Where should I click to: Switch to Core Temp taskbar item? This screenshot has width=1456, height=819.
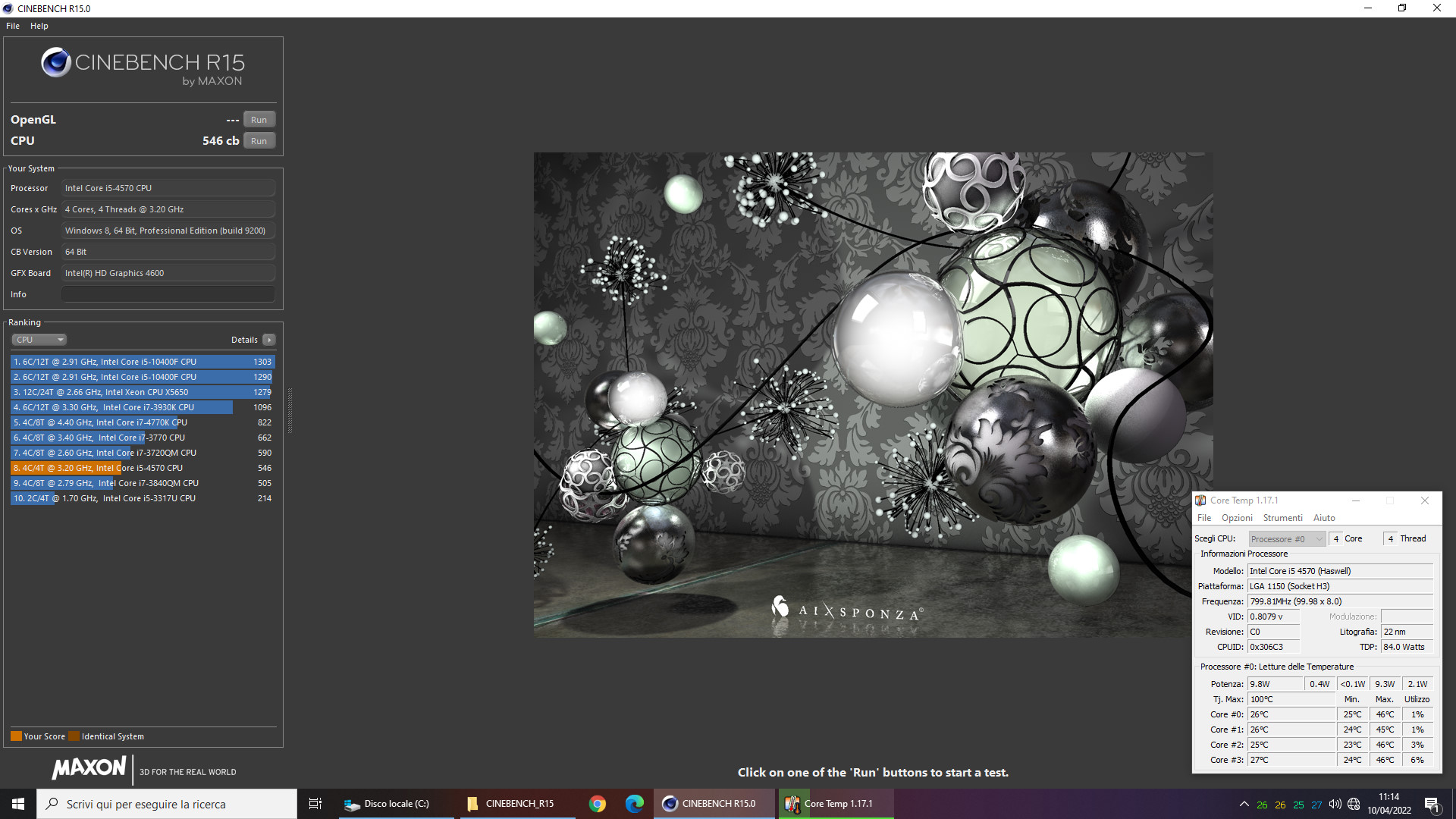836,804
